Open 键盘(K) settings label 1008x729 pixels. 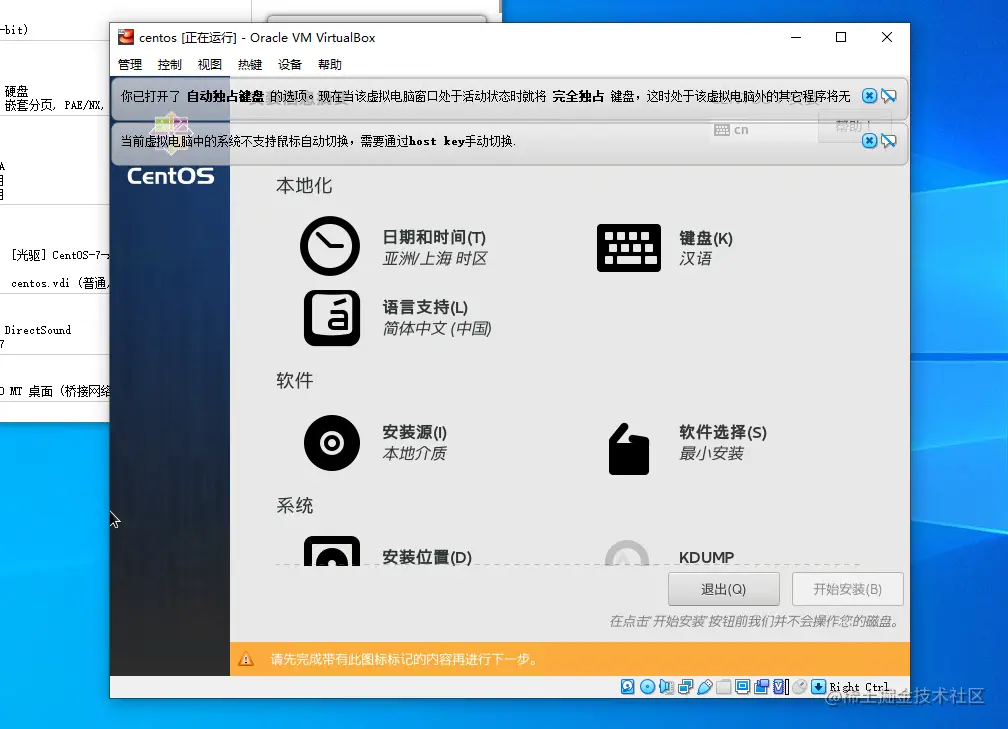(x=706, y=238)
